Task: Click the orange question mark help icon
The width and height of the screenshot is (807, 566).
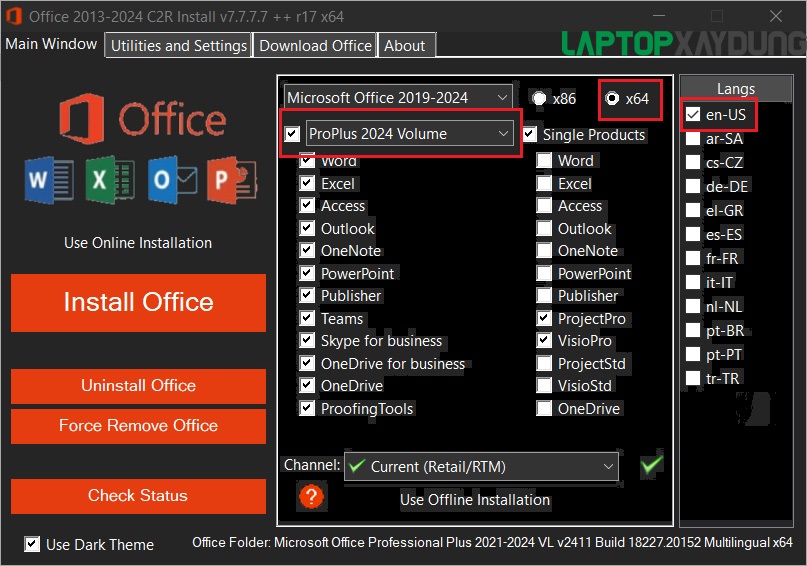Action: [311, 497]
